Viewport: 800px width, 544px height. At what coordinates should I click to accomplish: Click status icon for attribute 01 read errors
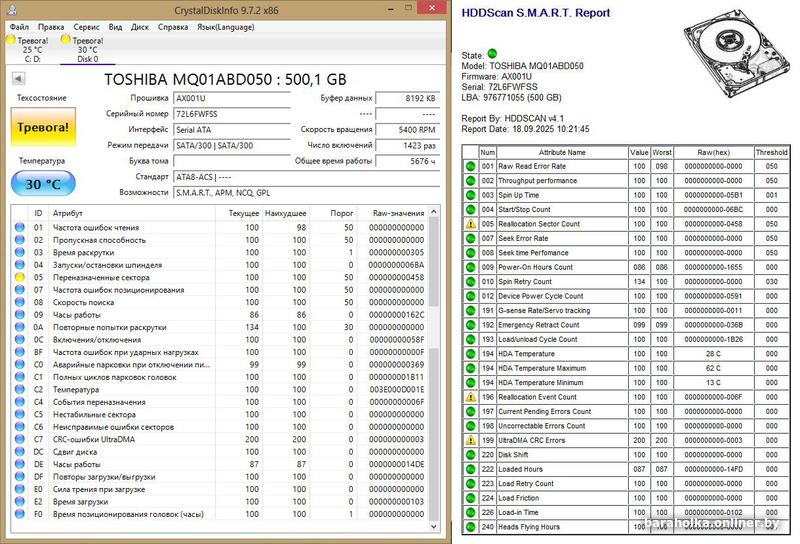click(x=20, y=227)
